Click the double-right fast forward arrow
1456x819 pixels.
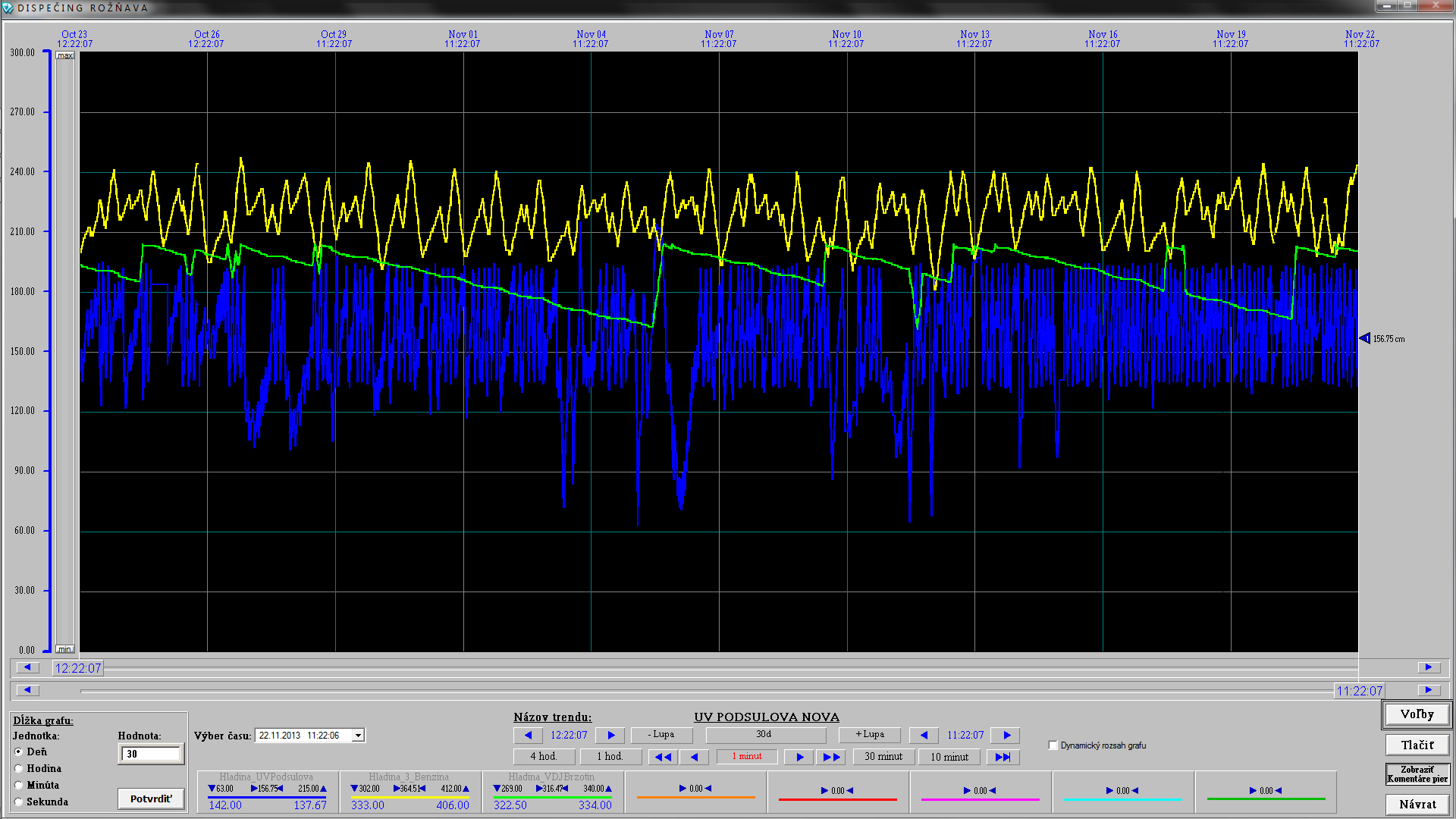pos(832,757)
